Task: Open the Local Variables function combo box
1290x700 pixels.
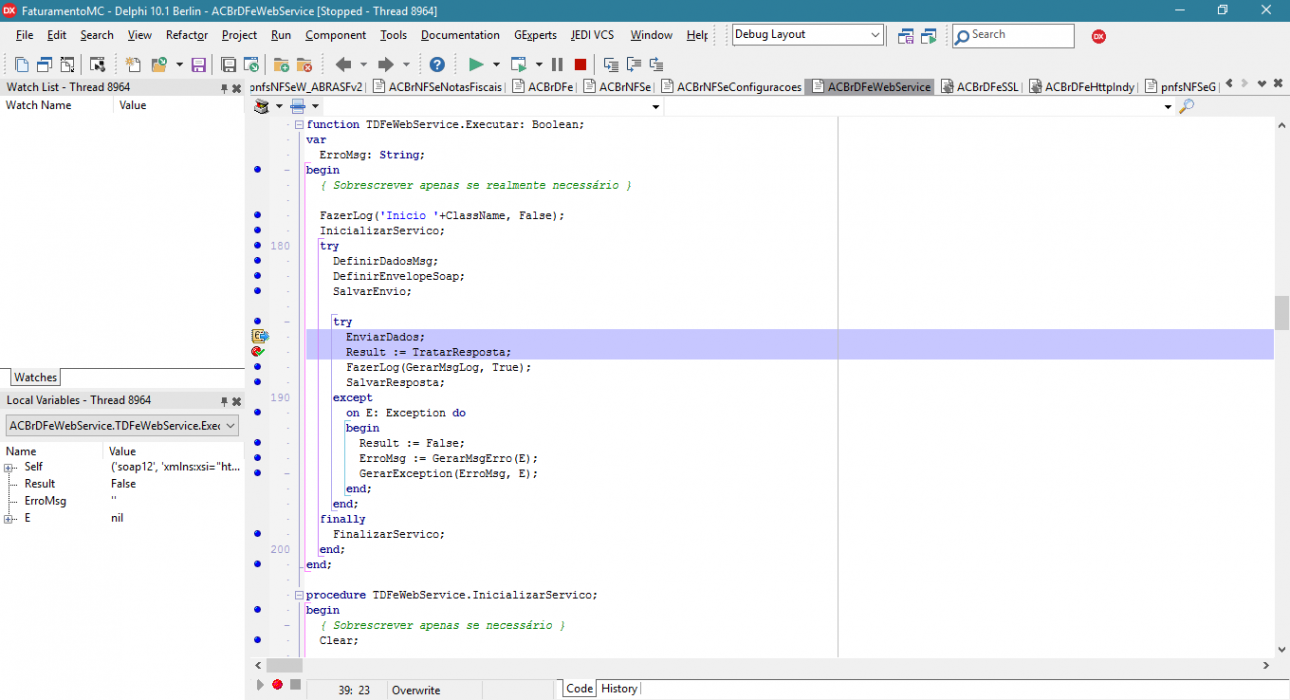Action: (x=122, y=426)
